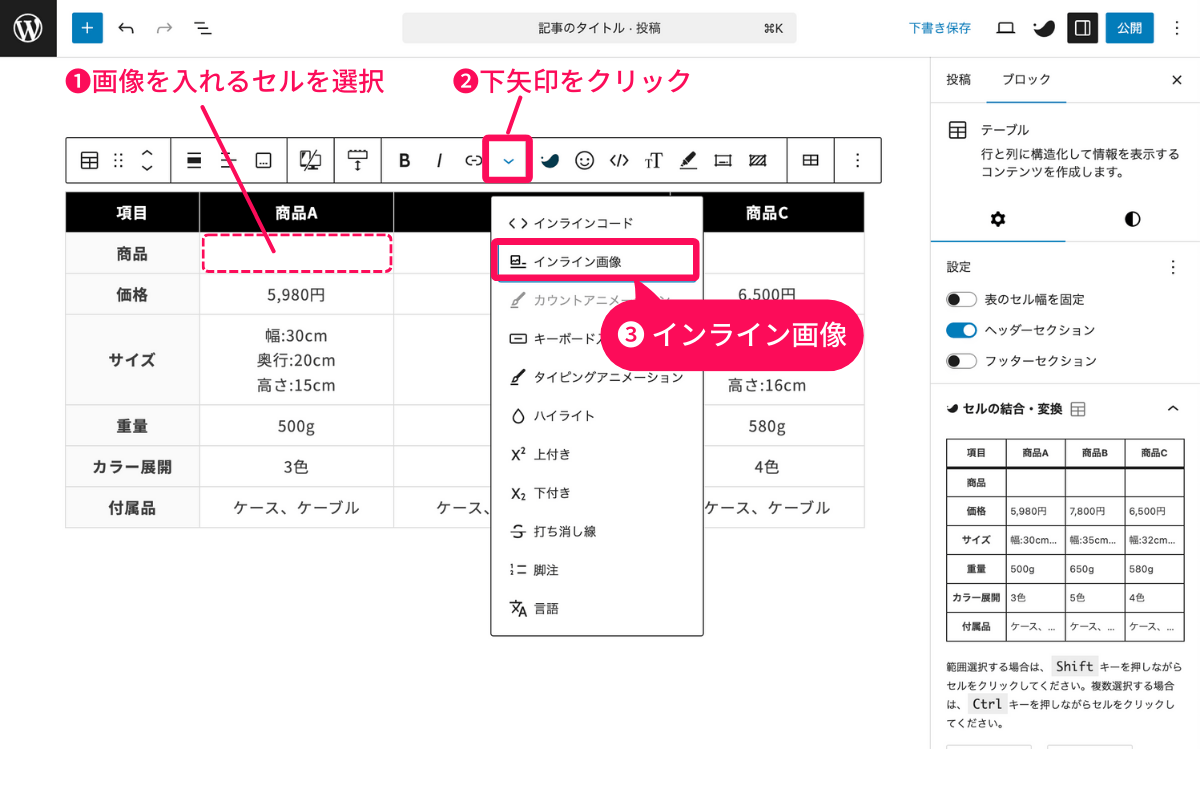The width and height of the screenshot is (1200, 800).
Task: Disable the ヘッダーセクション toggle
Action: pos(961,331)
